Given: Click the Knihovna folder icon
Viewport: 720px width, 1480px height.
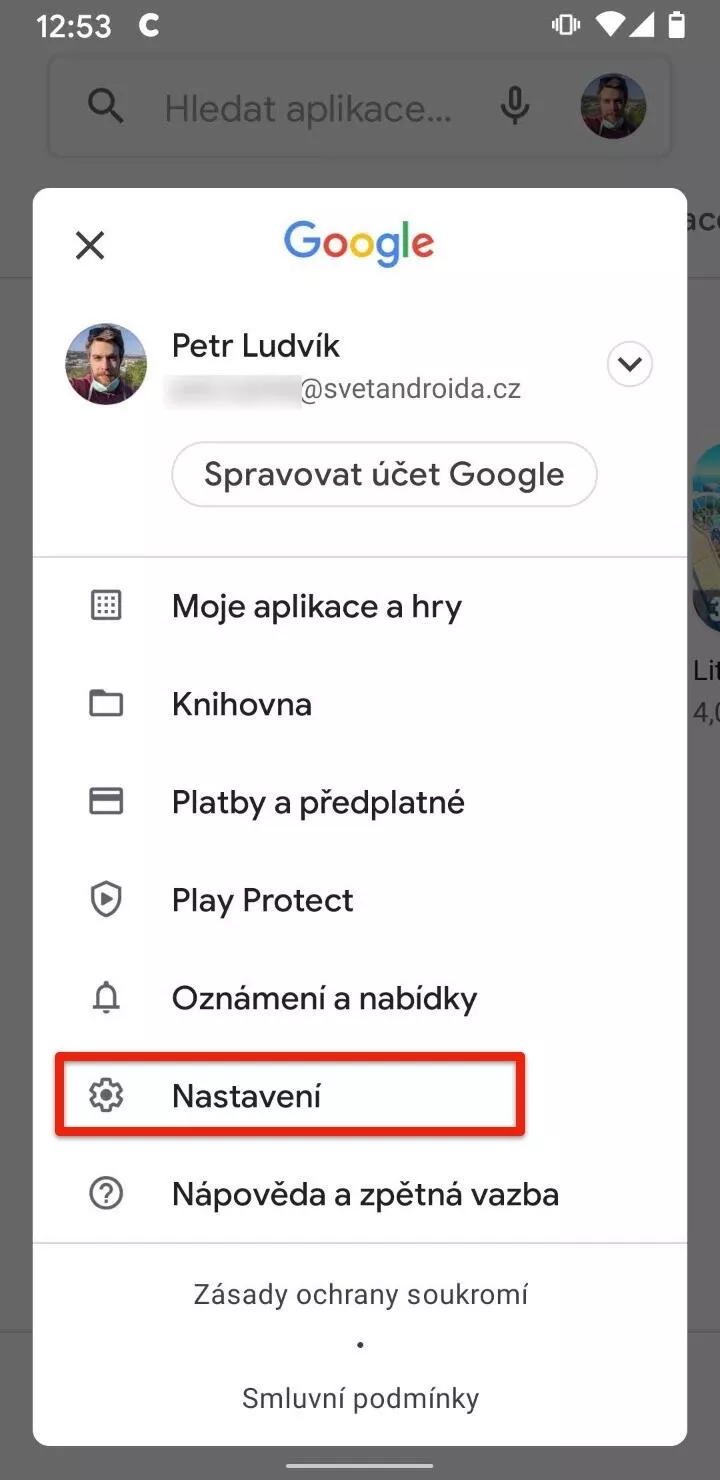Looking at the screenshot, I should pos(106,704).
